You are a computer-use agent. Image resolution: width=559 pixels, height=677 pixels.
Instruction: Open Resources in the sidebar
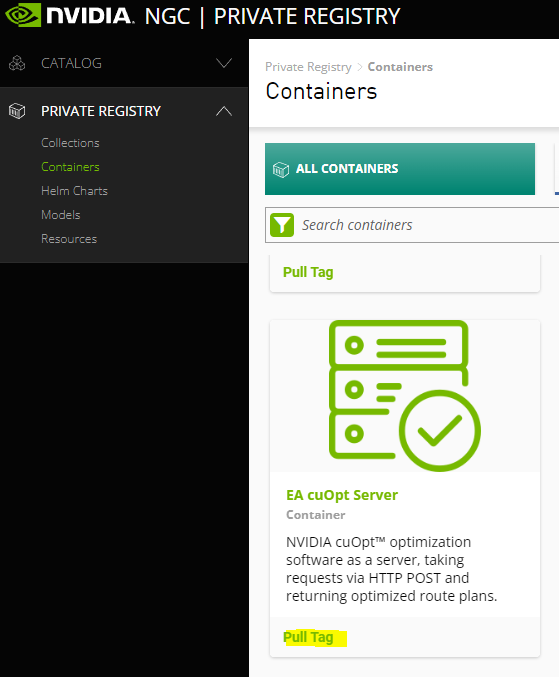(69, 239)
